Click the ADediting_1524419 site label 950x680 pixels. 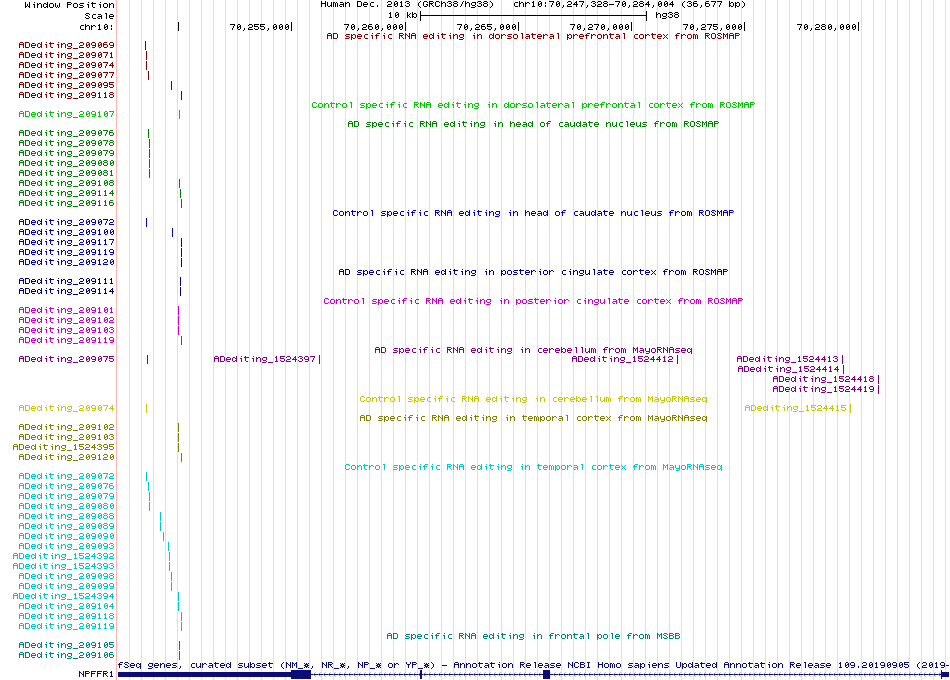pyautogui.click(x=823, y=389)
